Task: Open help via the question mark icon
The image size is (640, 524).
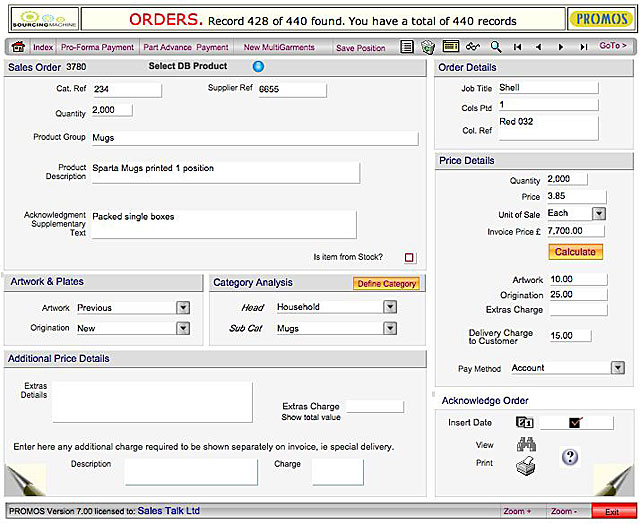Action: 570,457
